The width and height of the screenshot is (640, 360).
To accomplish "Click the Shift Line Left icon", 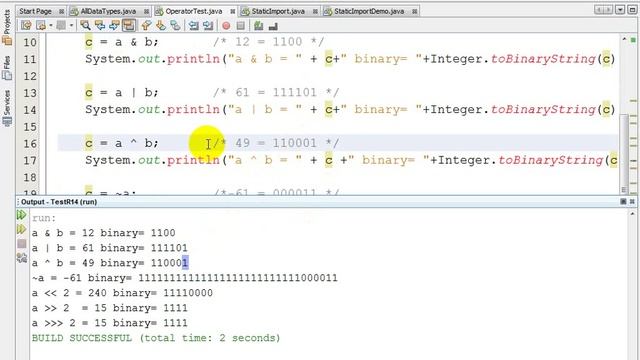I will [193, 26].
